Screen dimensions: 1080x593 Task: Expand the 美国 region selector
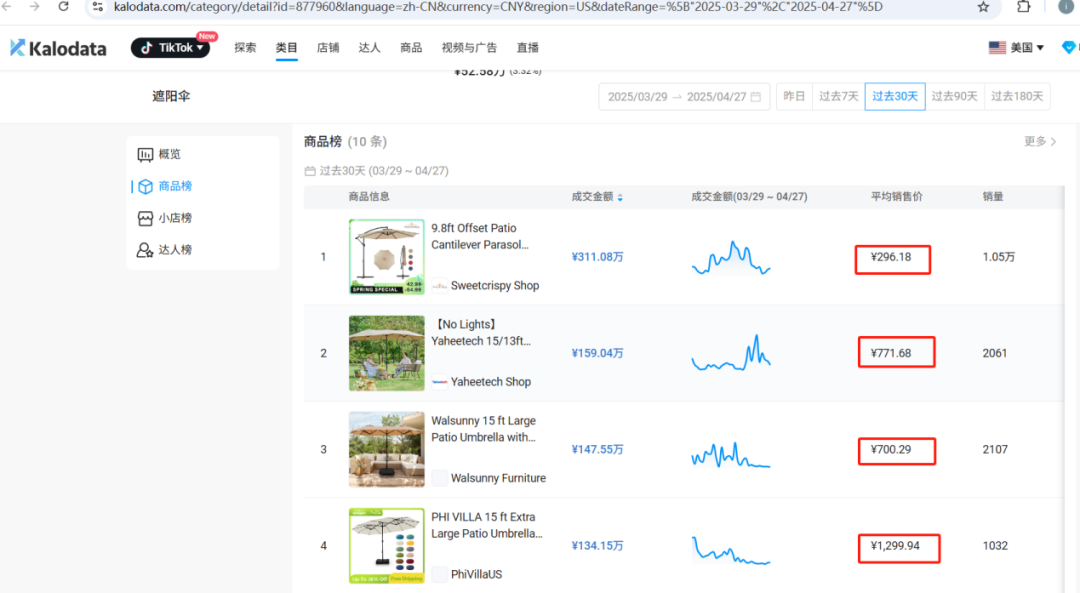pos(1017,48)
